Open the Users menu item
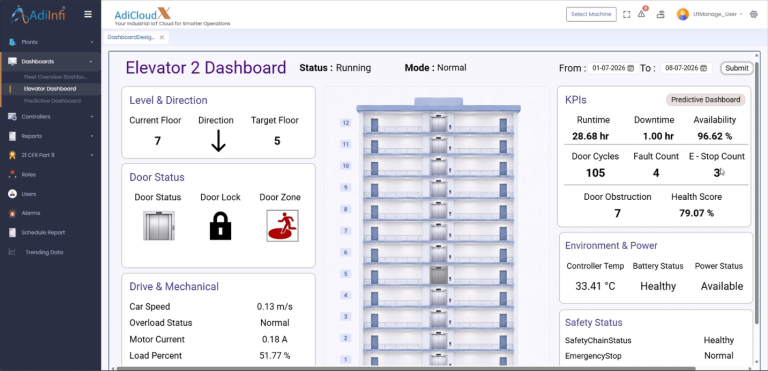This screenshot has height=371, width=768. pyautogui.click(x=29, y=194)
